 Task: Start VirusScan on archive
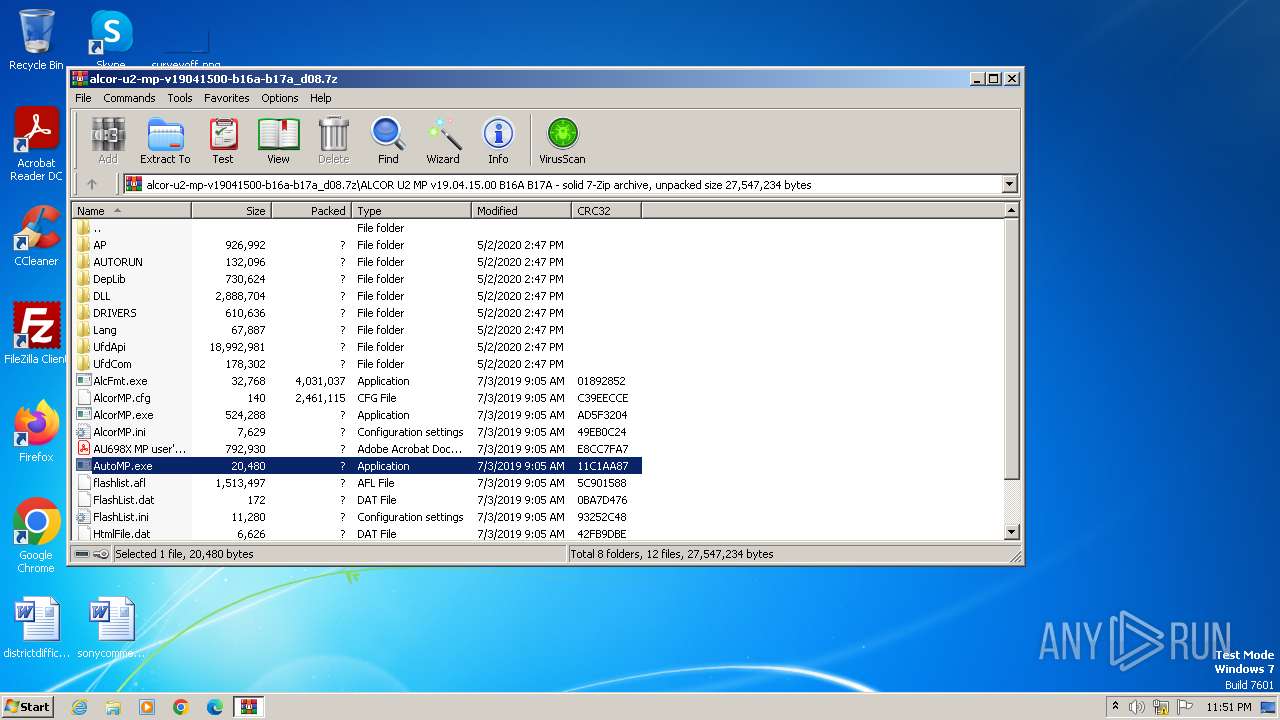coord(562,140)
